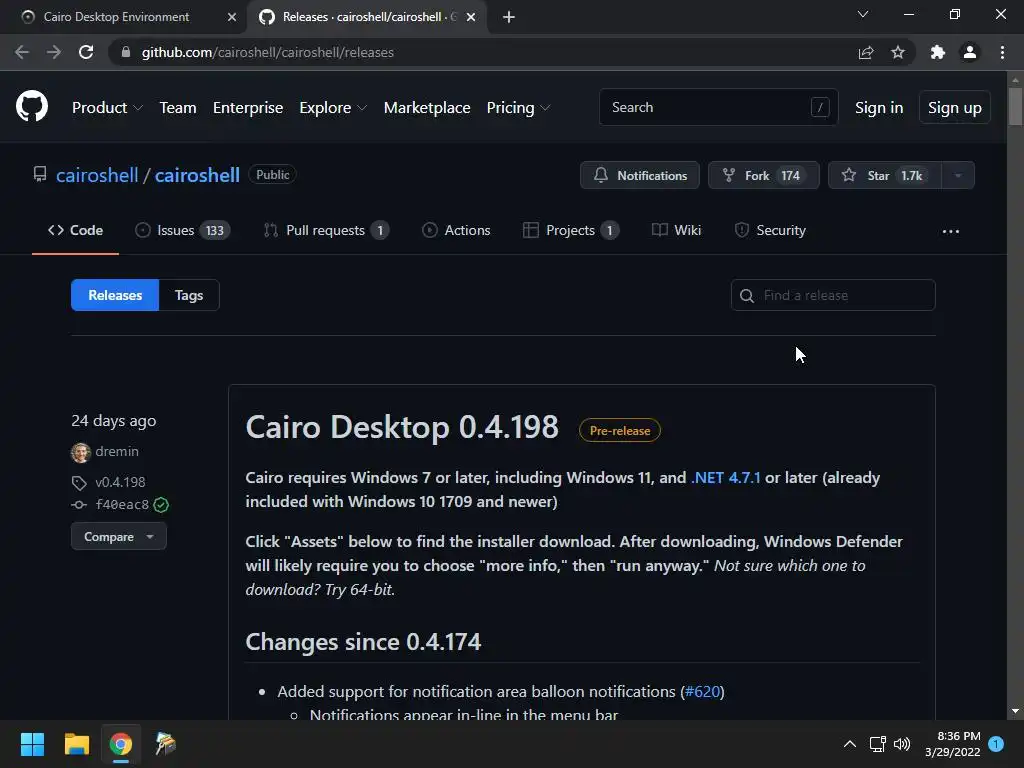Open File Explorer from taskbar
The image size is (1024, 768).
76,744
